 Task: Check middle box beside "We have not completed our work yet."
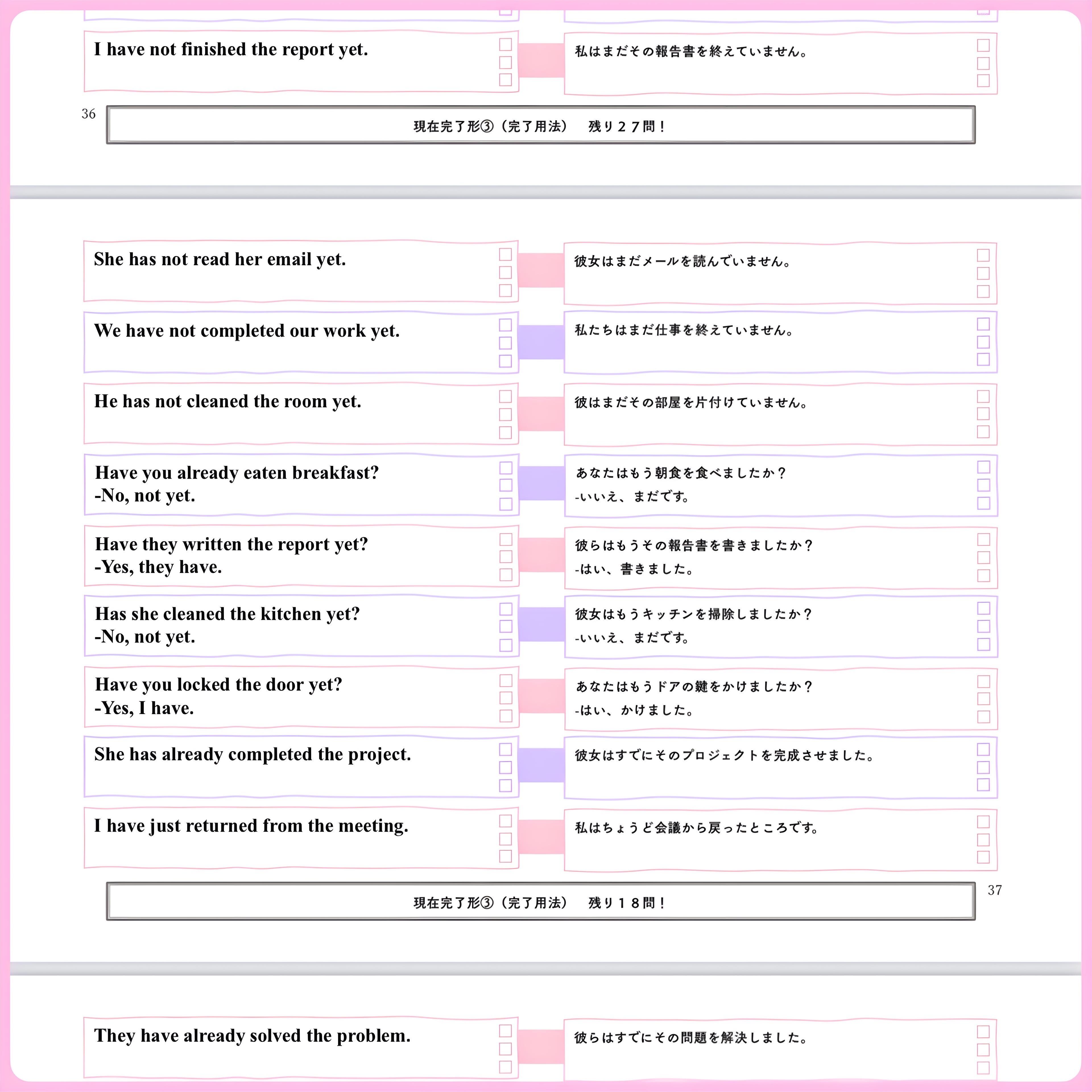[x=505, y=343]
